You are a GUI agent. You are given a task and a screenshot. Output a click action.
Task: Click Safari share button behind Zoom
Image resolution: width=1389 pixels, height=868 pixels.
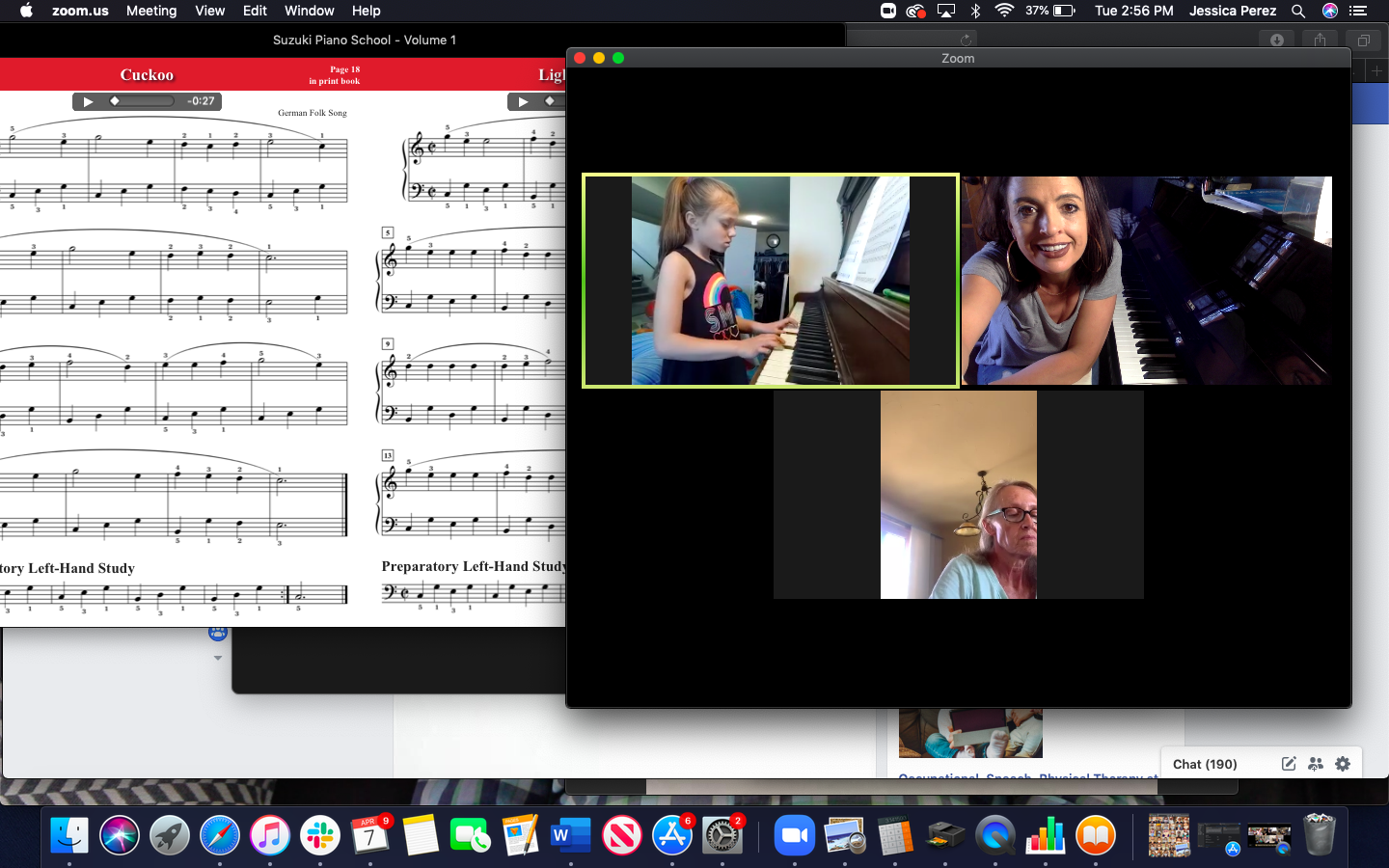pos(1320,40)
